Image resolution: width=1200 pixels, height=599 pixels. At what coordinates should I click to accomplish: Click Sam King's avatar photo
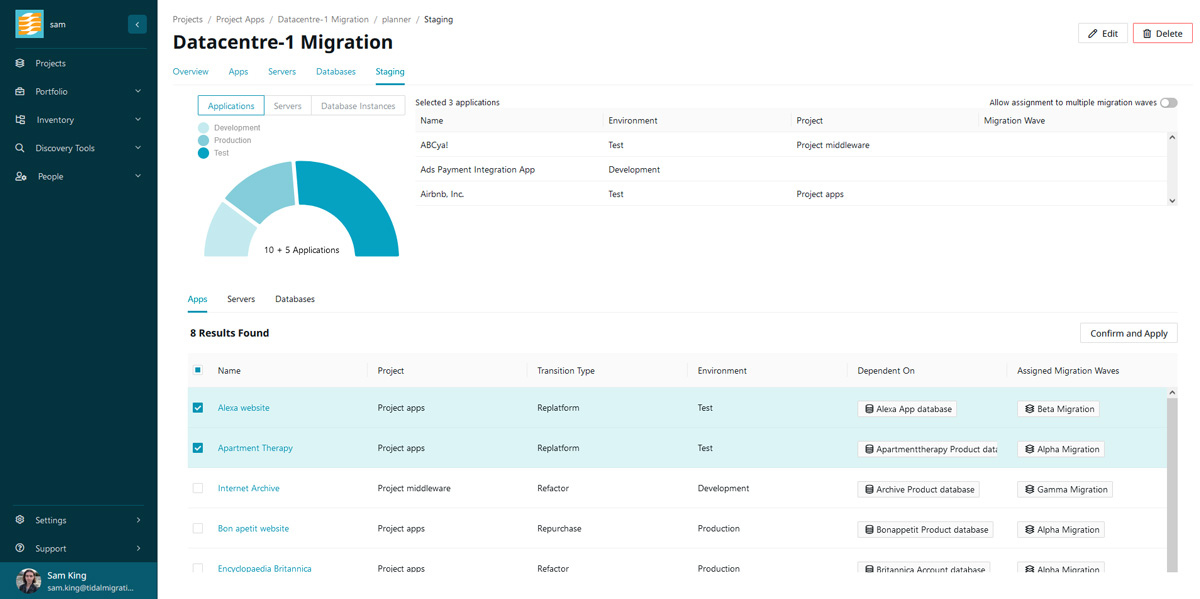tap(28, 581)
